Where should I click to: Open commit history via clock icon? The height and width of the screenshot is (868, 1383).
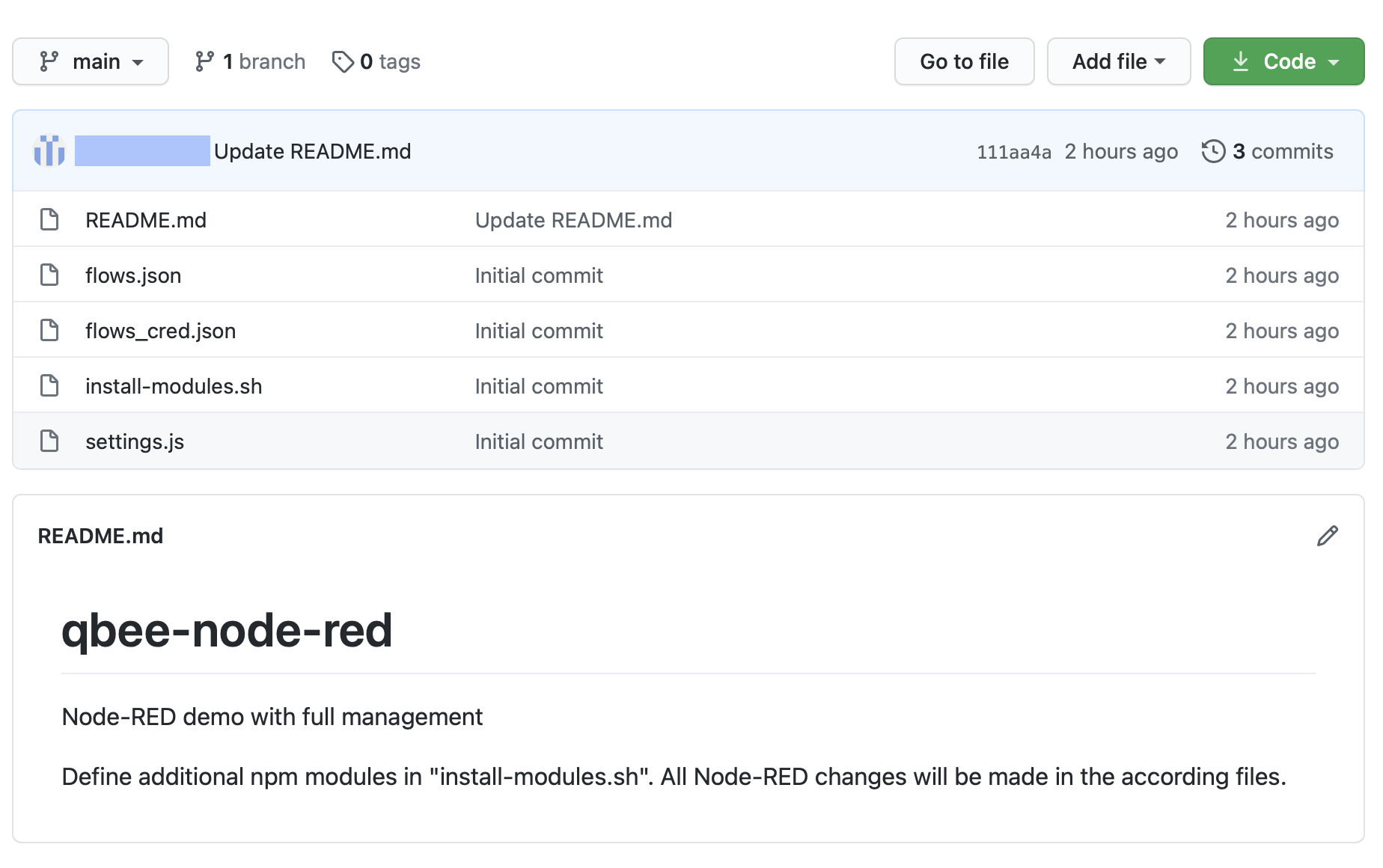1213,151
